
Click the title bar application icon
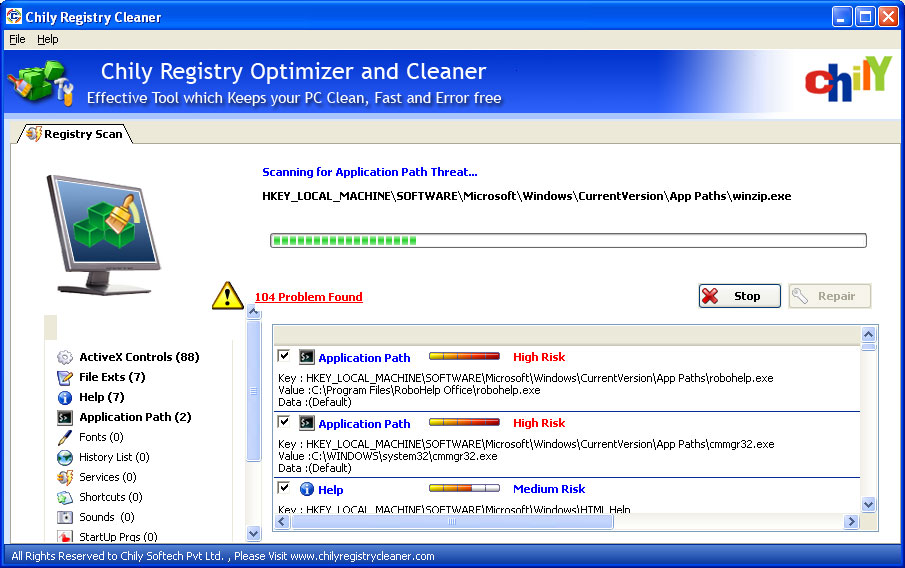14,16
